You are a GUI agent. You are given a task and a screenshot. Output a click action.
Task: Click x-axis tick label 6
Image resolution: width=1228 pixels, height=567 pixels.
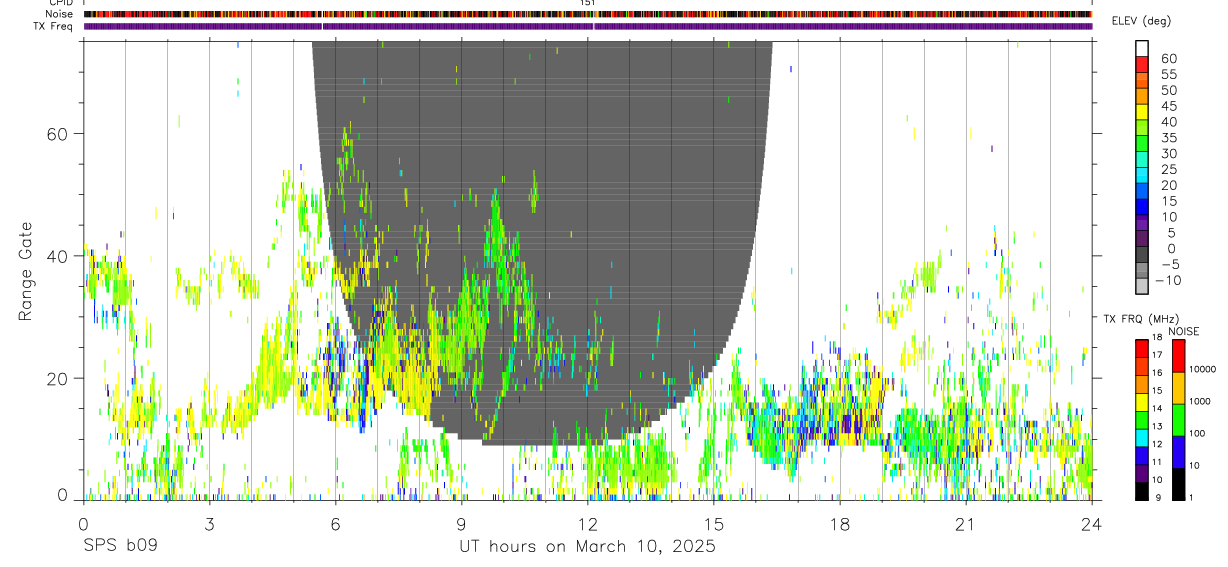pos(335,524)
